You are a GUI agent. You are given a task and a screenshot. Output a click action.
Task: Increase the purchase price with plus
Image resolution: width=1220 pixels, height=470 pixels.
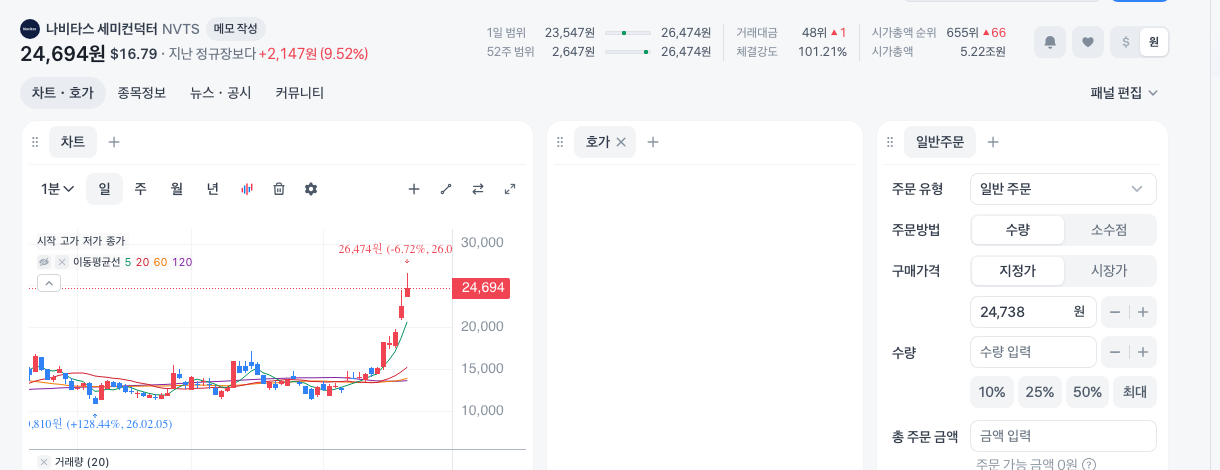point(1143,312)
